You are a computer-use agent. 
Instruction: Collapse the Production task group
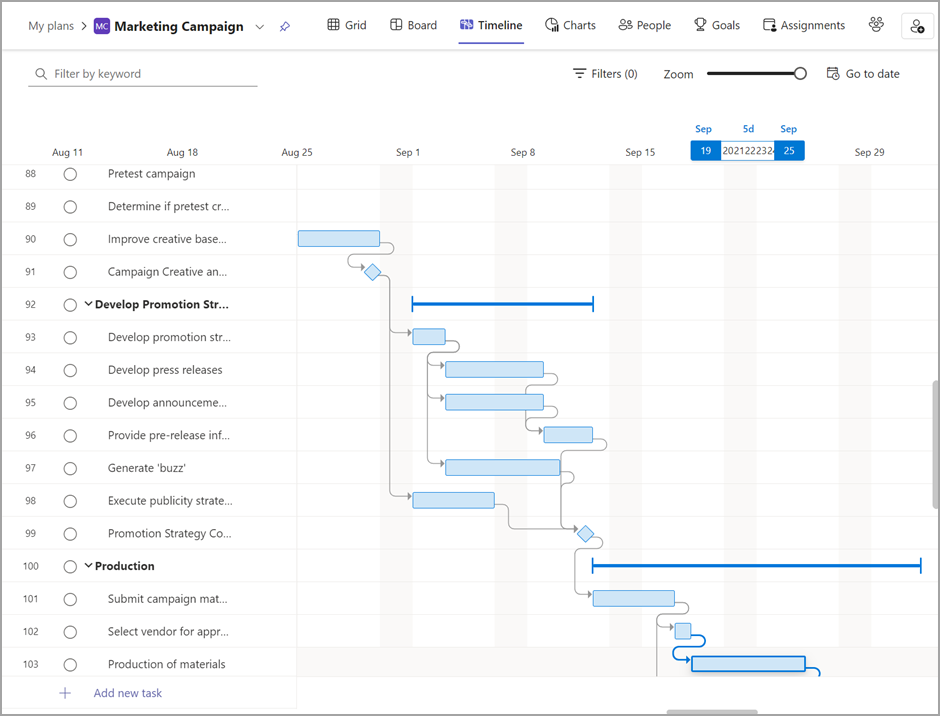[88, 566]
